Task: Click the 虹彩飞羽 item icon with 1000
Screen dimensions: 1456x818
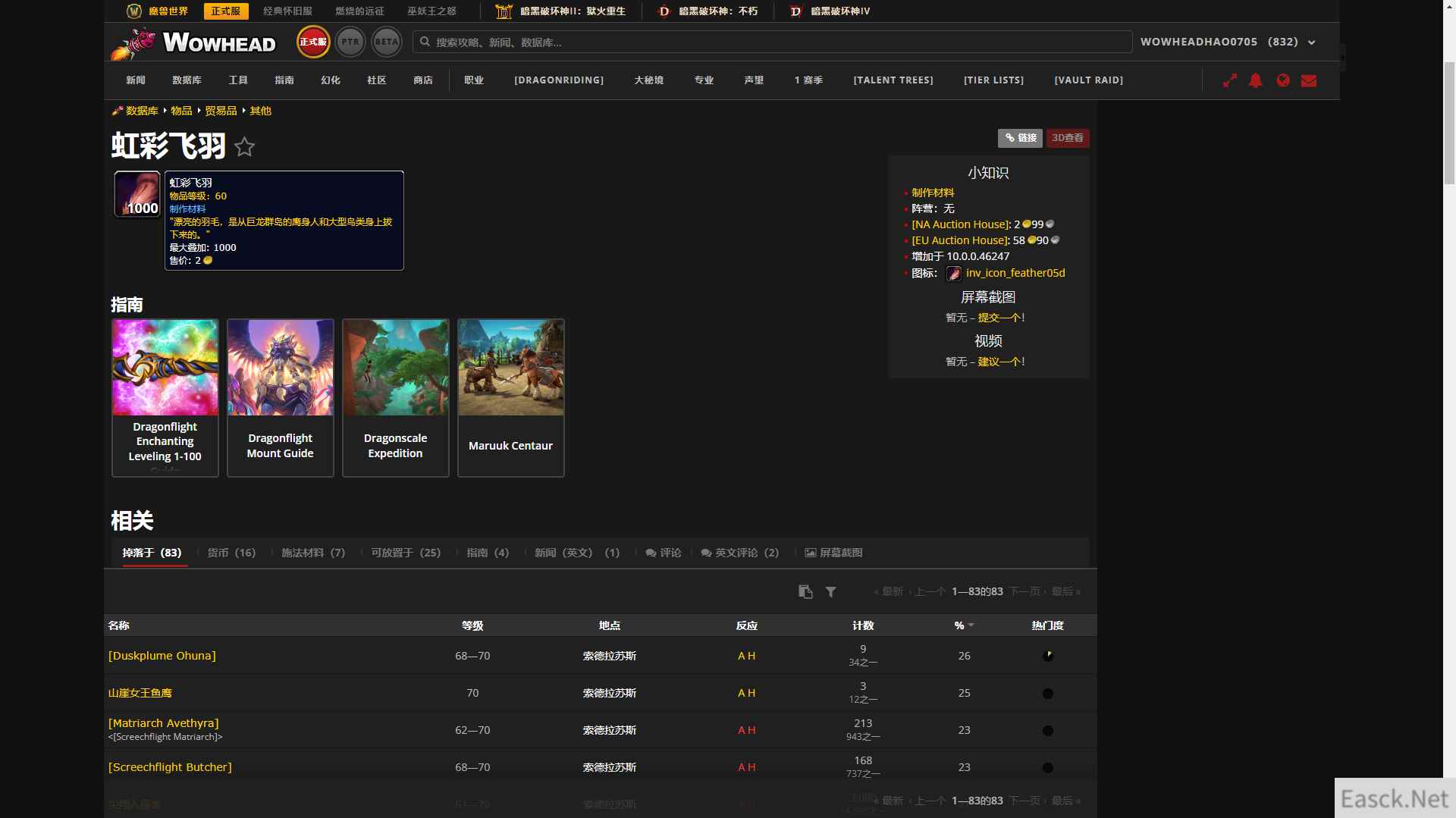Action: click(137, 194)
